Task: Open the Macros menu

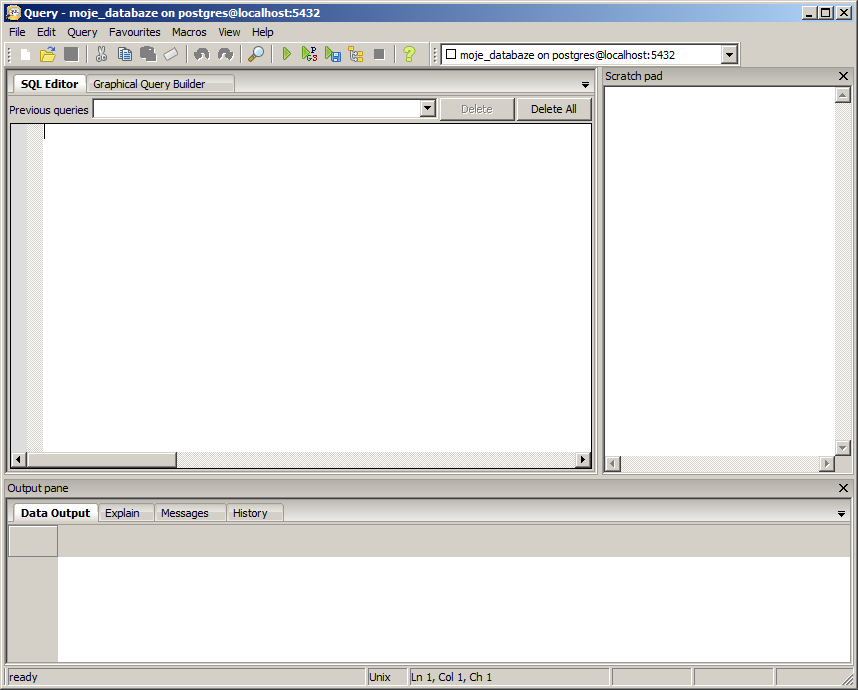Action: click(189, 32)
